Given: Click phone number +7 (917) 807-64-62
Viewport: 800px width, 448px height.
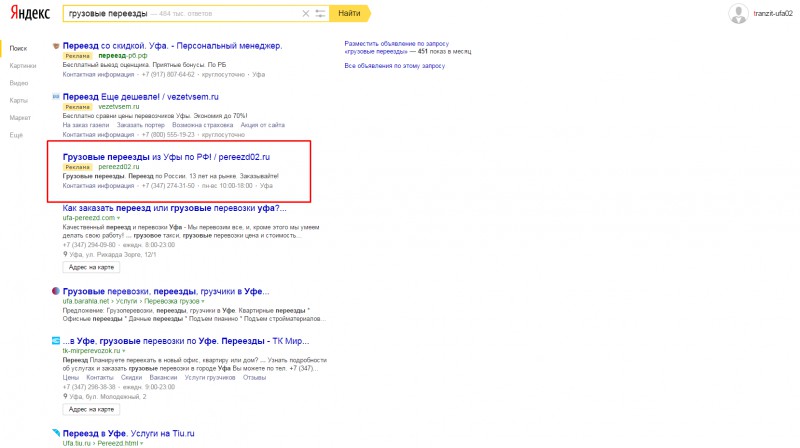Looking at the screenshot, I should pyautogui.click(x=168, y=74).
